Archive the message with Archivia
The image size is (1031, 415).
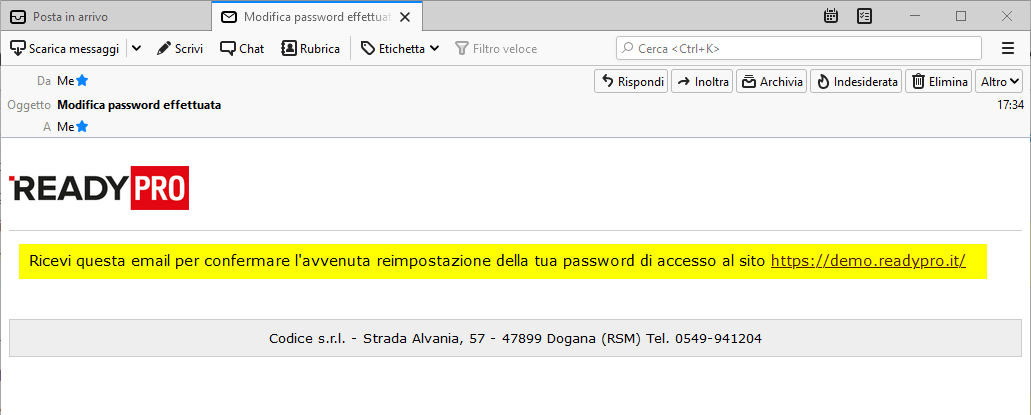(771, 82)
